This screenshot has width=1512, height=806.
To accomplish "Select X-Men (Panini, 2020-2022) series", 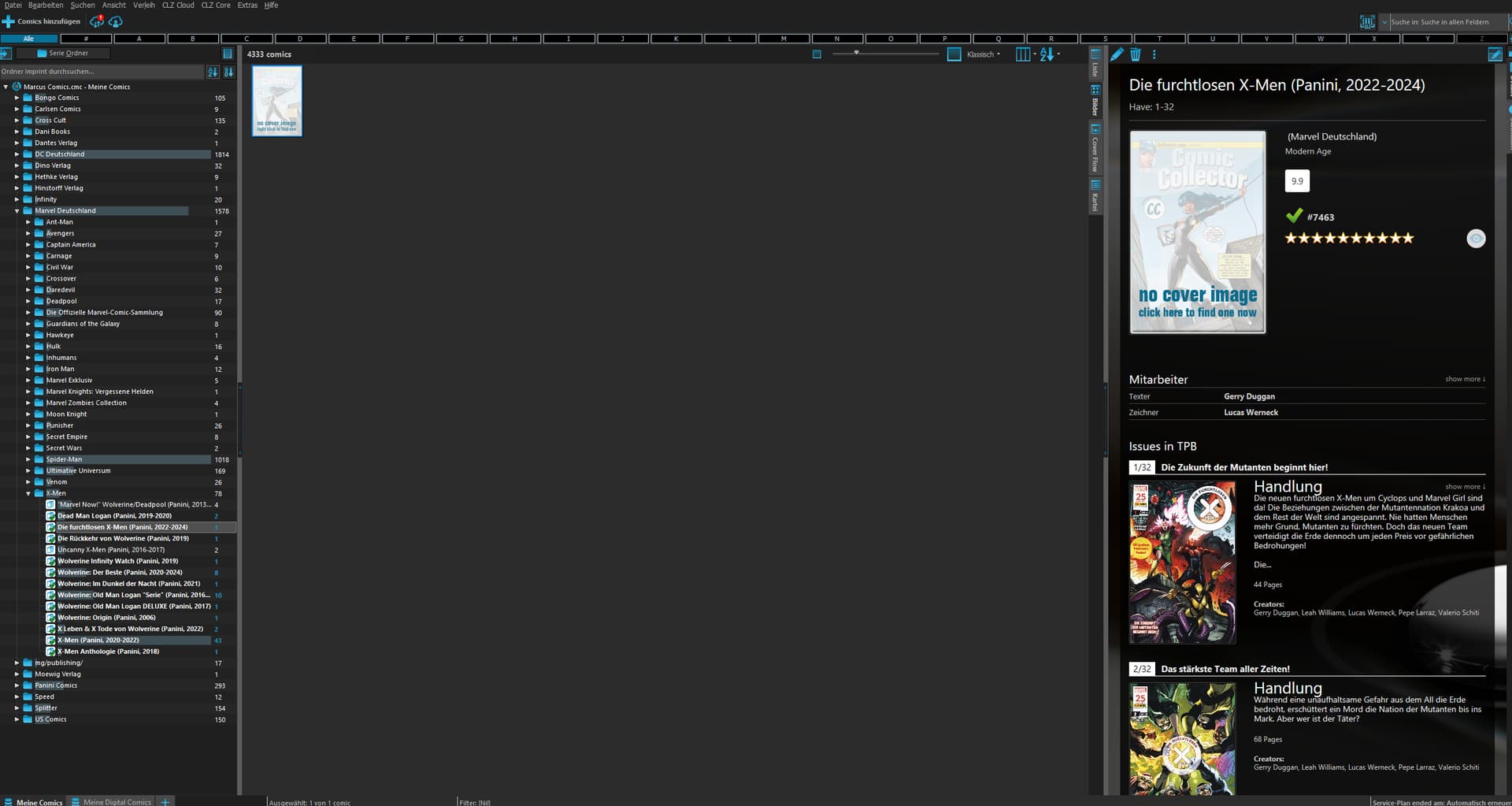I will coord(98,641).
